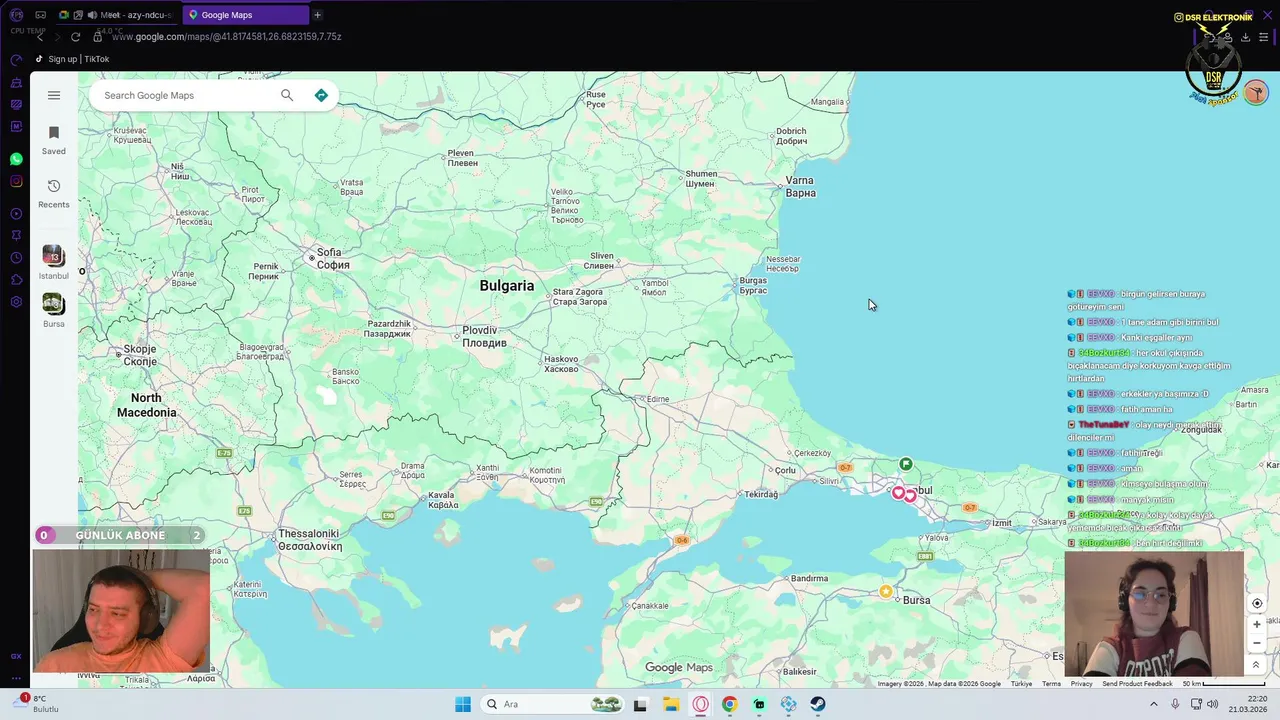Zoom out with the minus button
Screen dimensions: 1280x720
[x=1257, y=643]
